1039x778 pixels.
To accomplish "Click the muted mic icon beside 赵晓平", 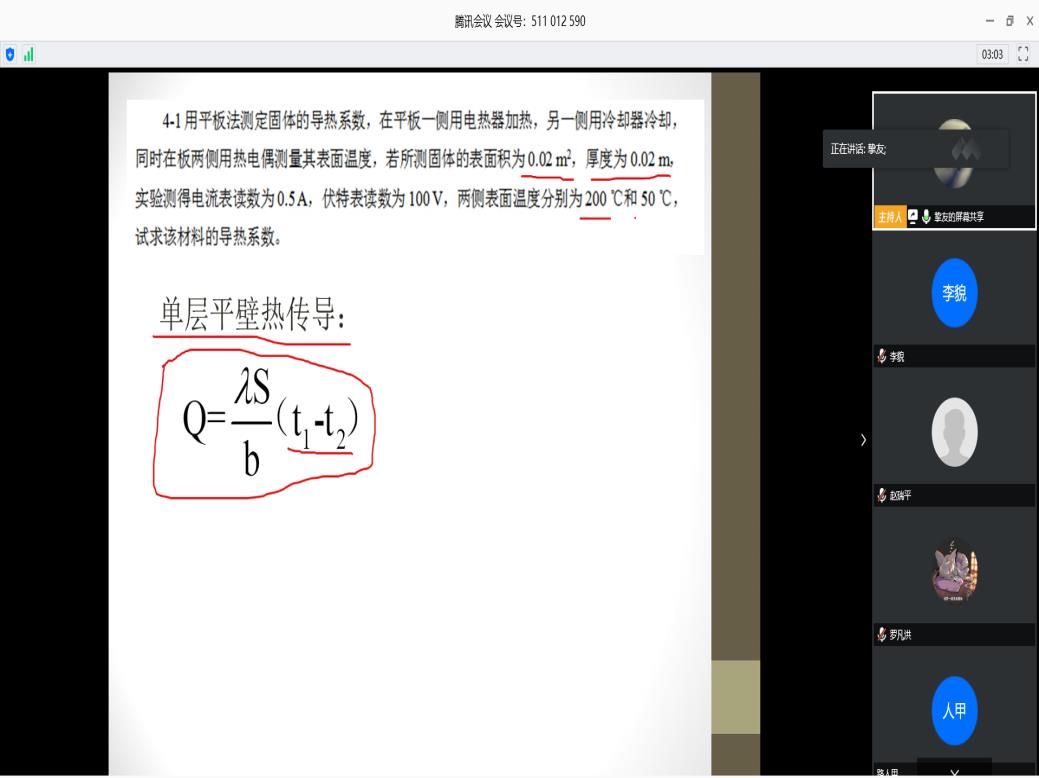I will point(881,495).
